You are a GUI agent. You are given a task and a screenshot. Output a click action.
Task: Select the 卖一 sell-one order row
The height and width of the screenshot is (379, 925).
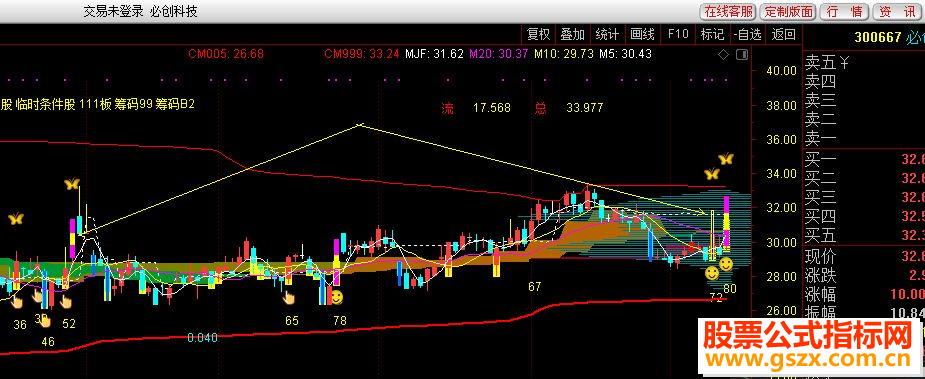pyautogui.click(x=864, y=139)
